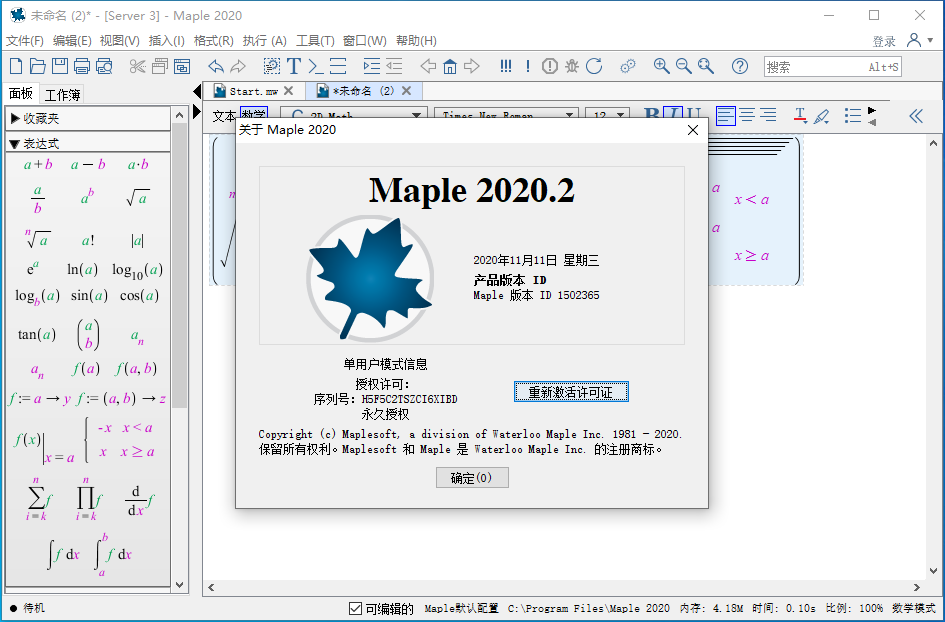The height and width of the screenshot is (622, 945).
Task: Switch input to 文本 mode
Action: 224,116
